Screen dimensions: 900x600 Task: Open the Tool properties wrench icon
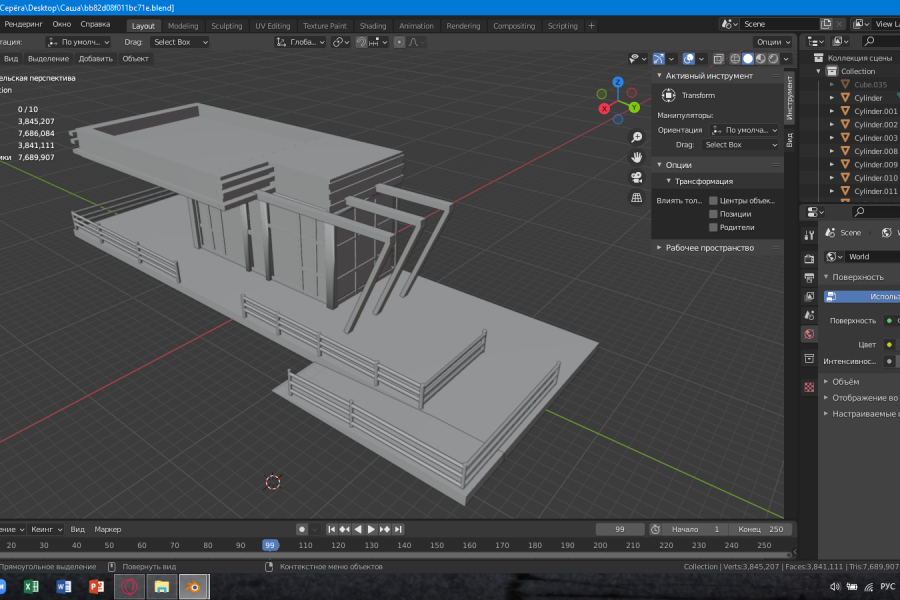click(809, 233)
